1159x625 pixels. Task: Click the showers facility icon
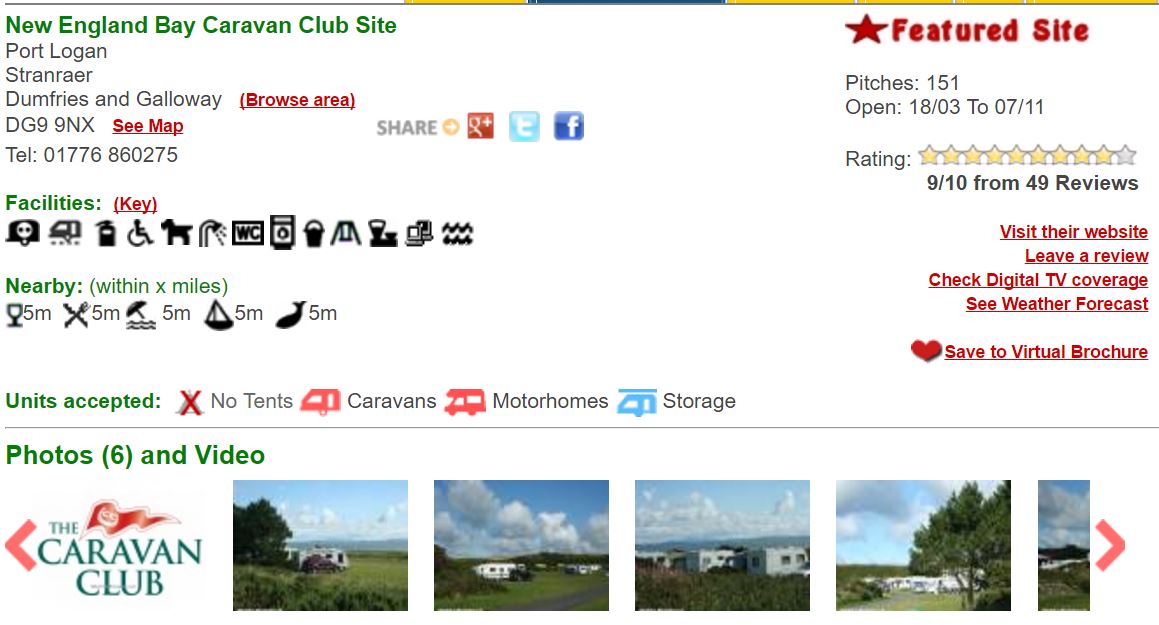click(212, 233)
